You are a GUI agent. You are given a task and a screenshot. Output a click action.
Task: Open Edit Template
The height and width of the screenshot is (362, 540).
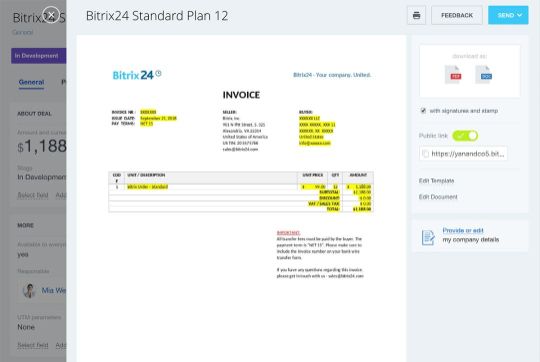click(x=436, y=181)
